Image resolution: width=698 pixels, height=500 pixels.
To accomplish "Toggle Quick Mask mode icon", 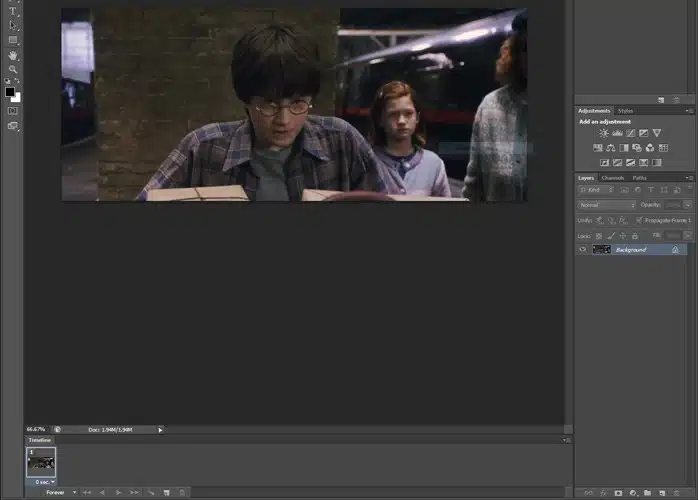I will click(12, 111).
